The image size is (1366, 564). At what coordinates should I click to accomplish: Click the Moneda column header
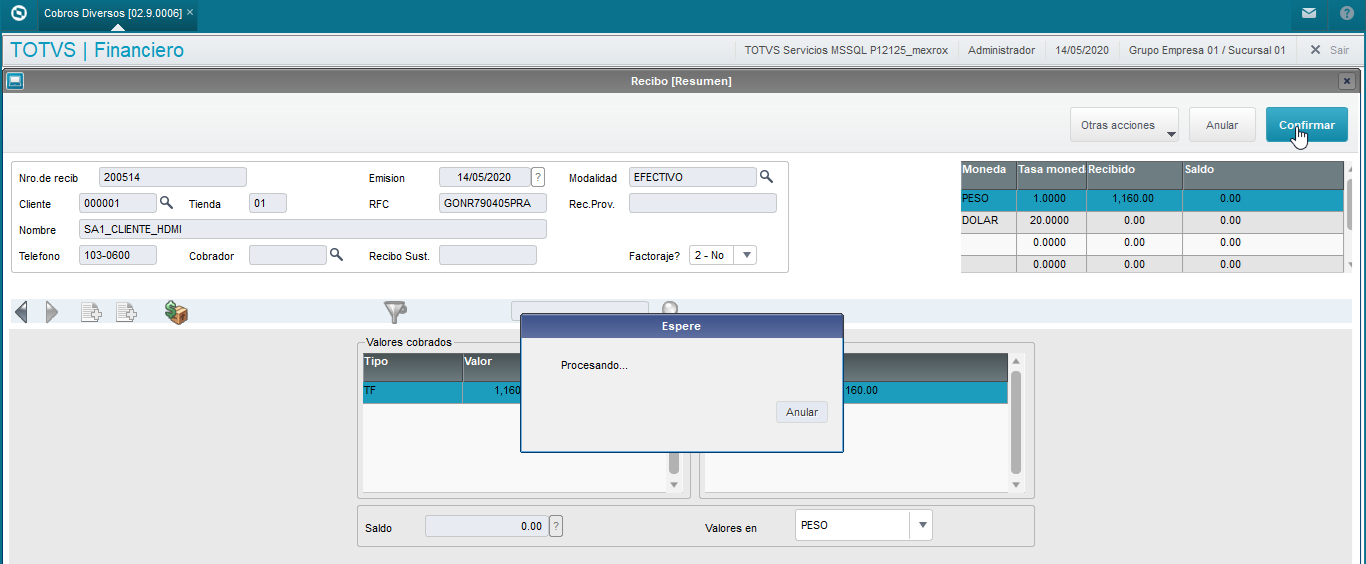point(988,175)
